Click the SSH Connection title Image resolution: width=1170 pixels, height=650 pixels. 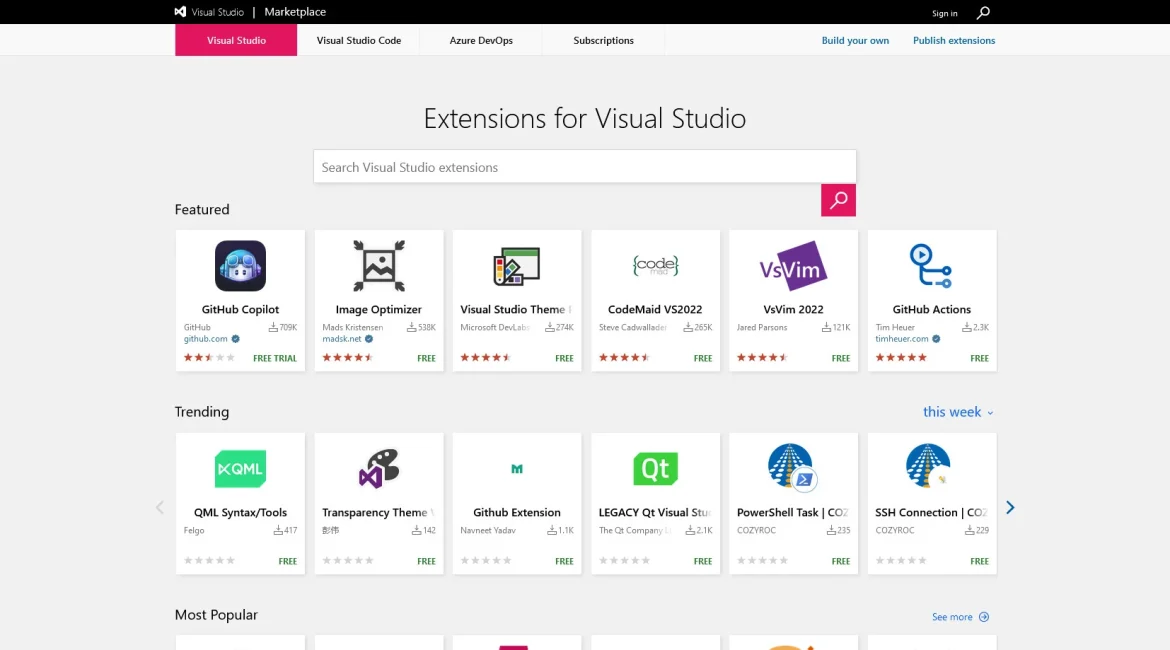(931, 513)
